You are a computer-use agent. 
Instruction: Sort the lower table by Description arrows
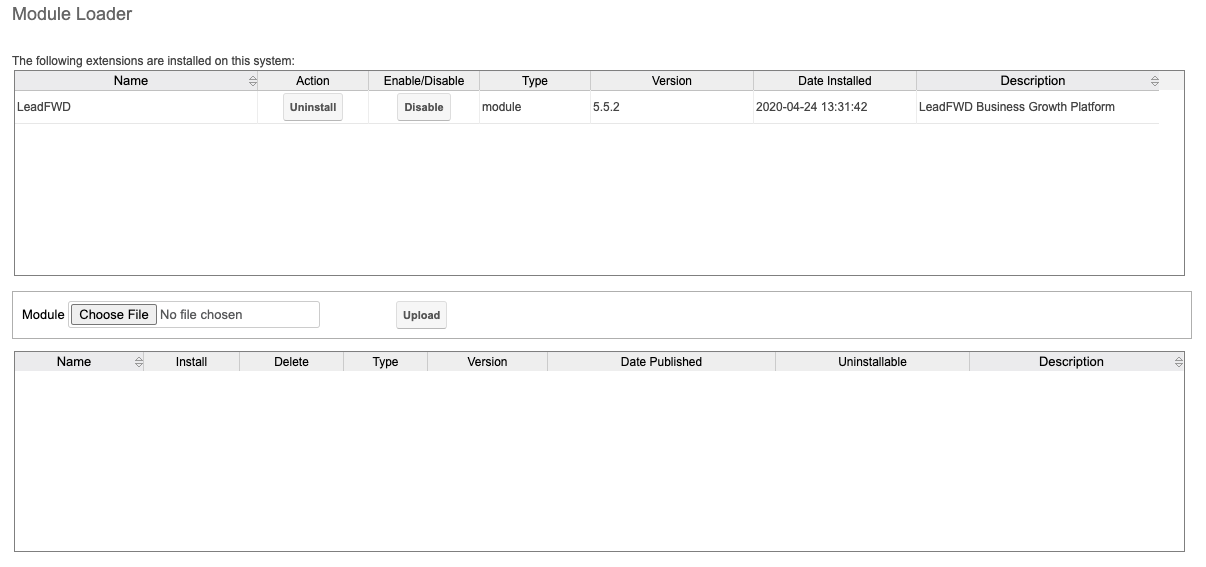click(1178, 362)
